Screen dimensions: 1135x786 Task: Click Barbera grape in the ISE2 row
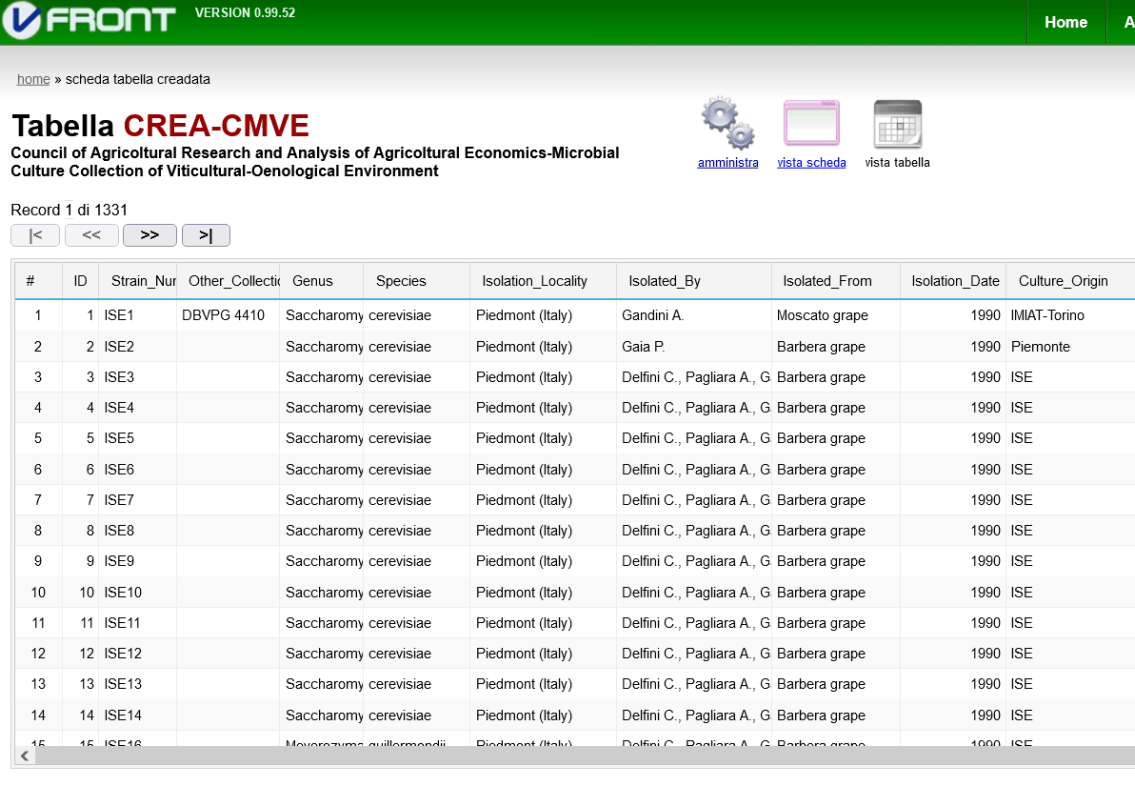click(x=835, y=347)
